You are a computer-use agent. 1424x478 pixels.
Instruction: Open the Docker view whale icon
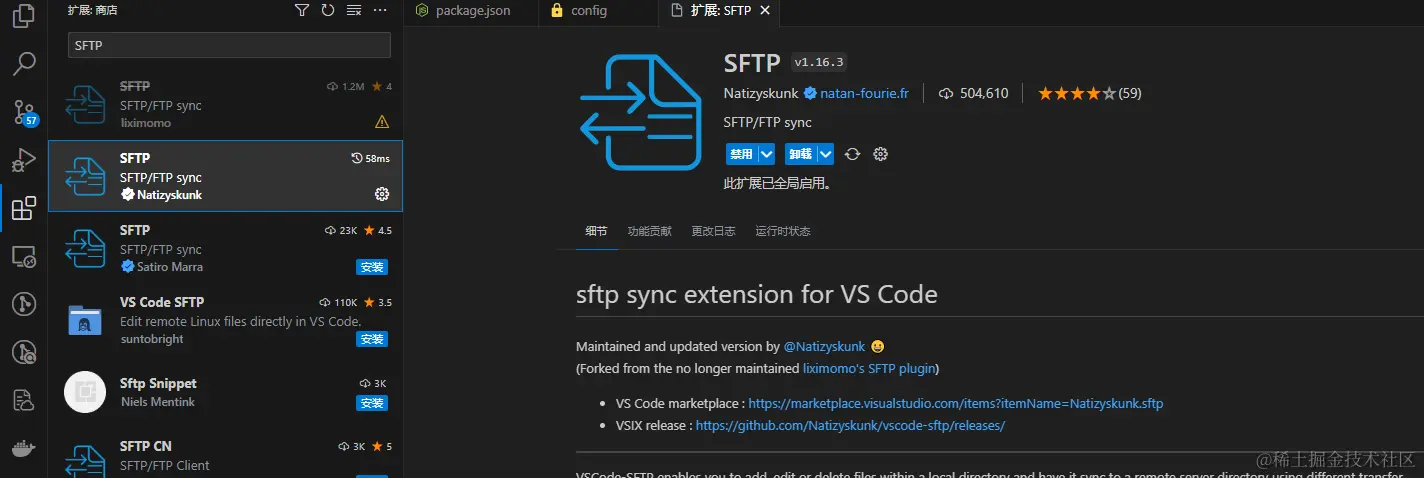click(24, 448)
